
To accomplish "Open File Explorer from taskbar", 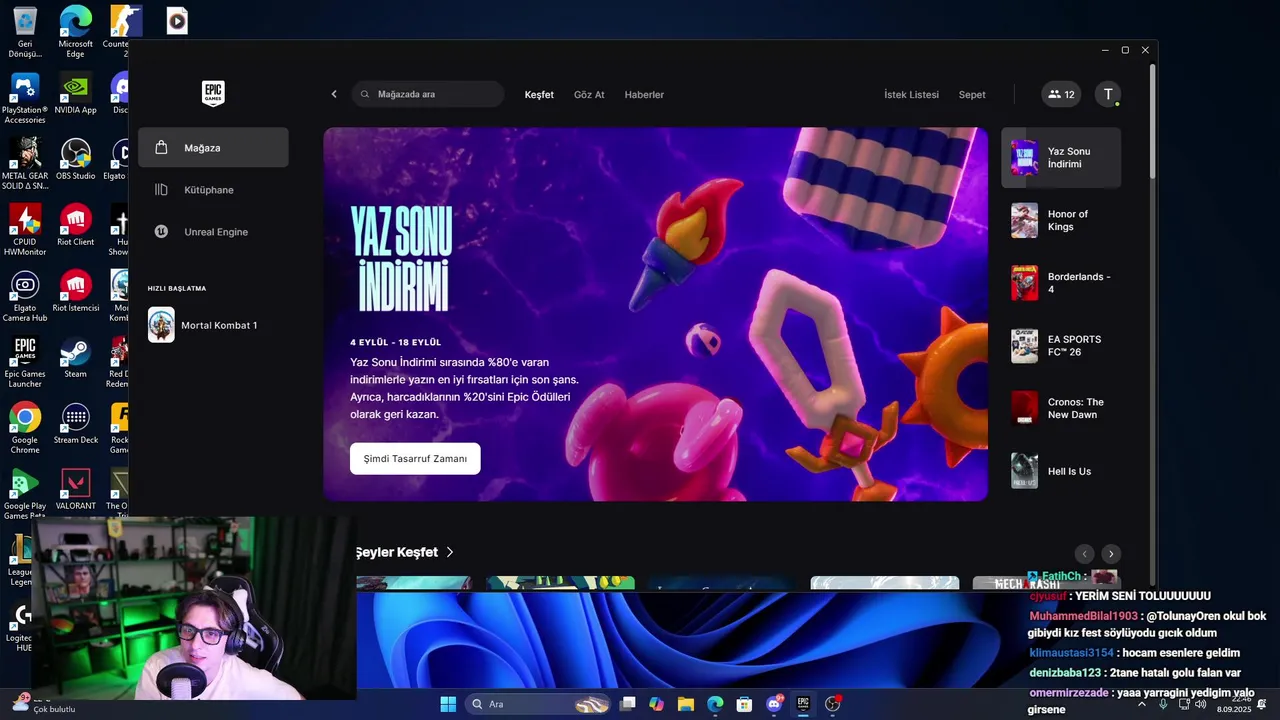I will click(686, 704).
